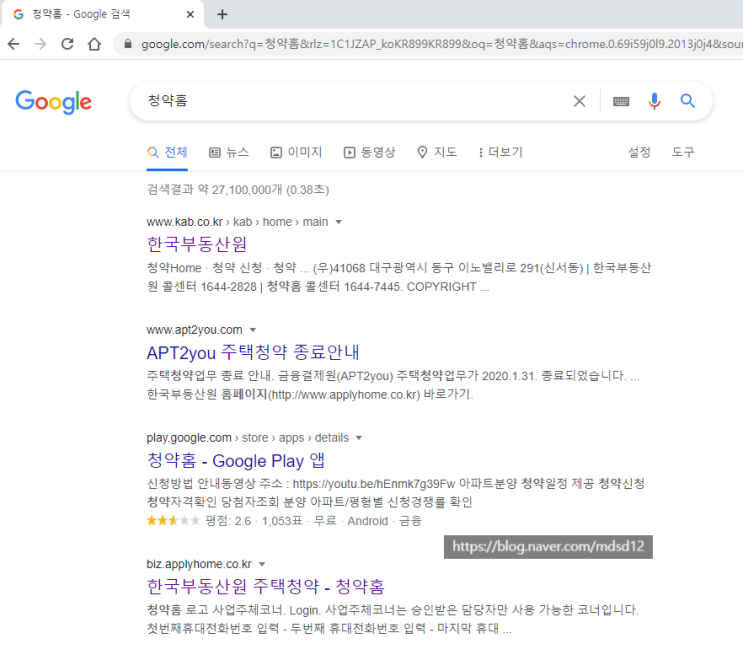Click the lock icon in address bar
This screenshot has width=743, height=660.
127,44
